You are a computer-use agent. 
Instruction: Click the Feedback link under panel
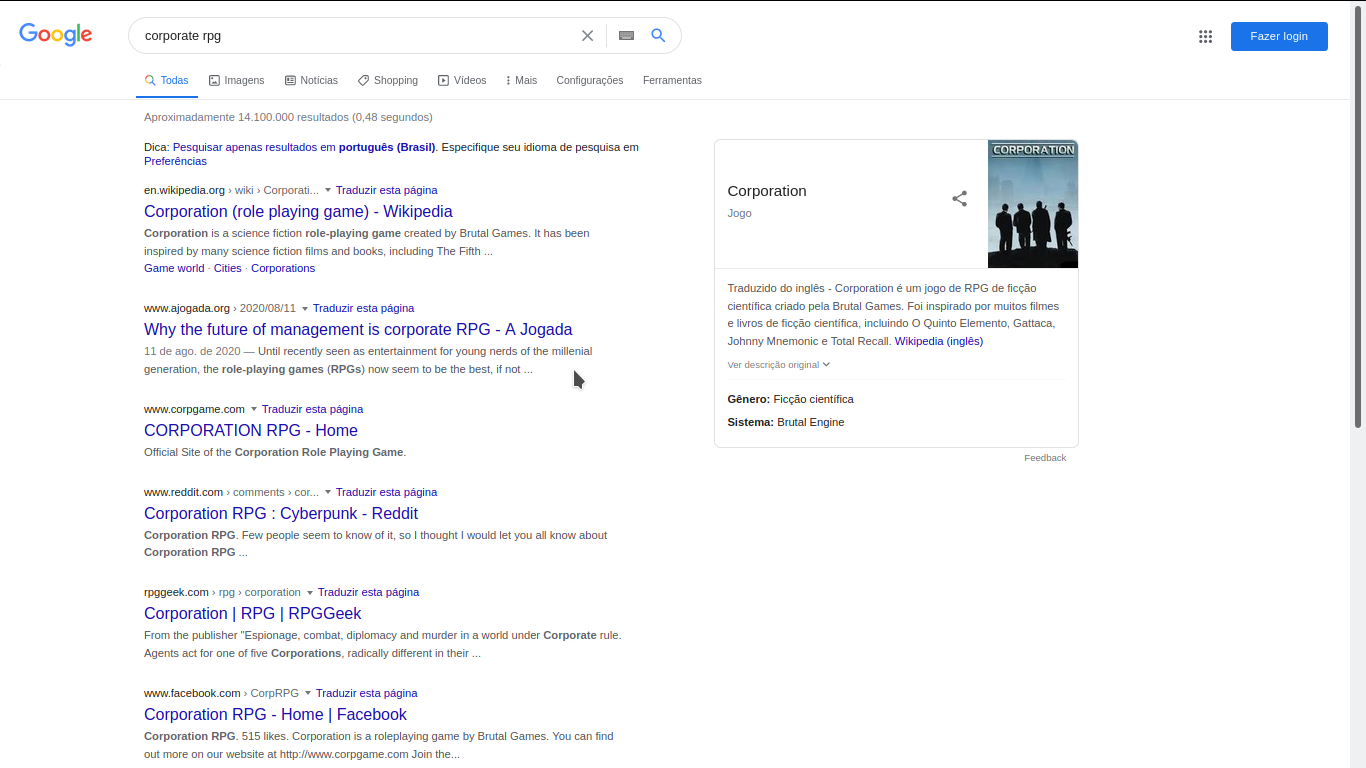tap(1045, 458)
